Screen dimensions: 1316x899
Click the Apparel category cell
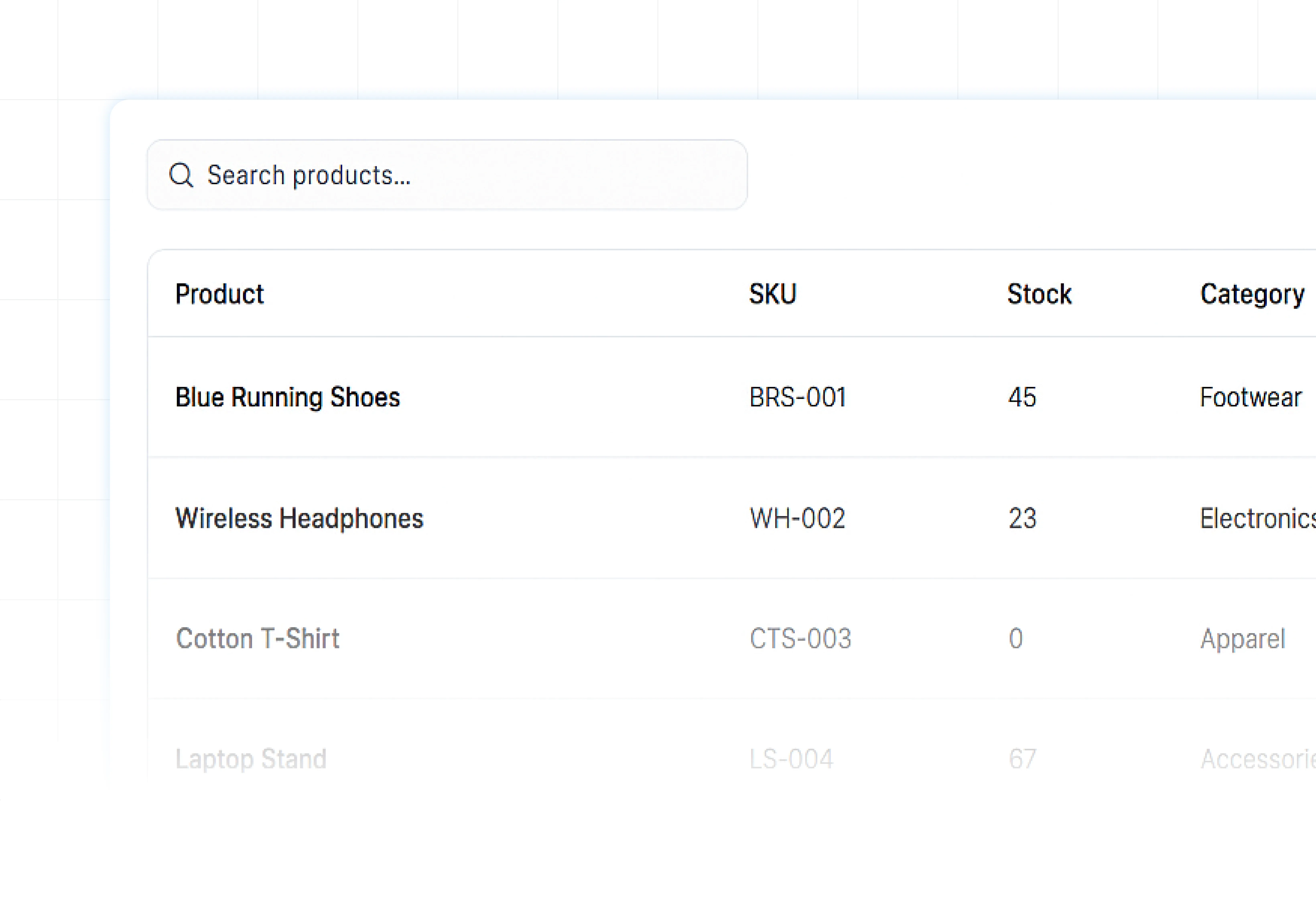tap(1242, 639)
